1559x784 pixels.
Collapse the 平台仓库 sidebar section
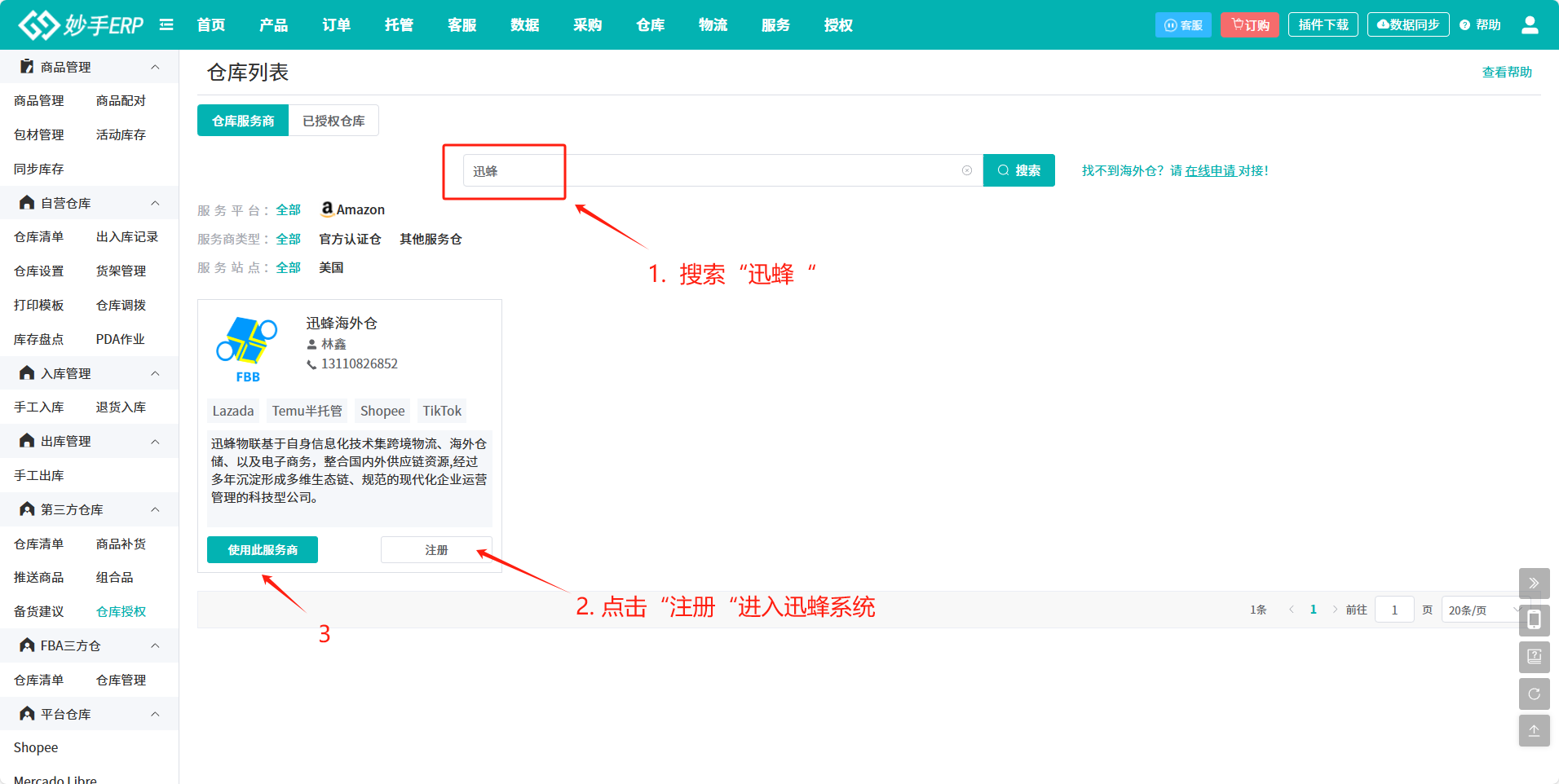[155, 714]
